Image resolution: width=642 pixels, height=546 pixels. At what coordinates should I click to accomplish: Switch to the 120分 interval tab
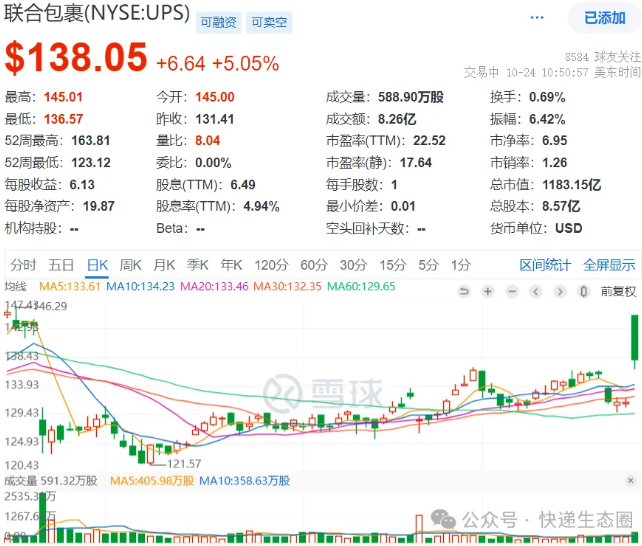point(271,265)
